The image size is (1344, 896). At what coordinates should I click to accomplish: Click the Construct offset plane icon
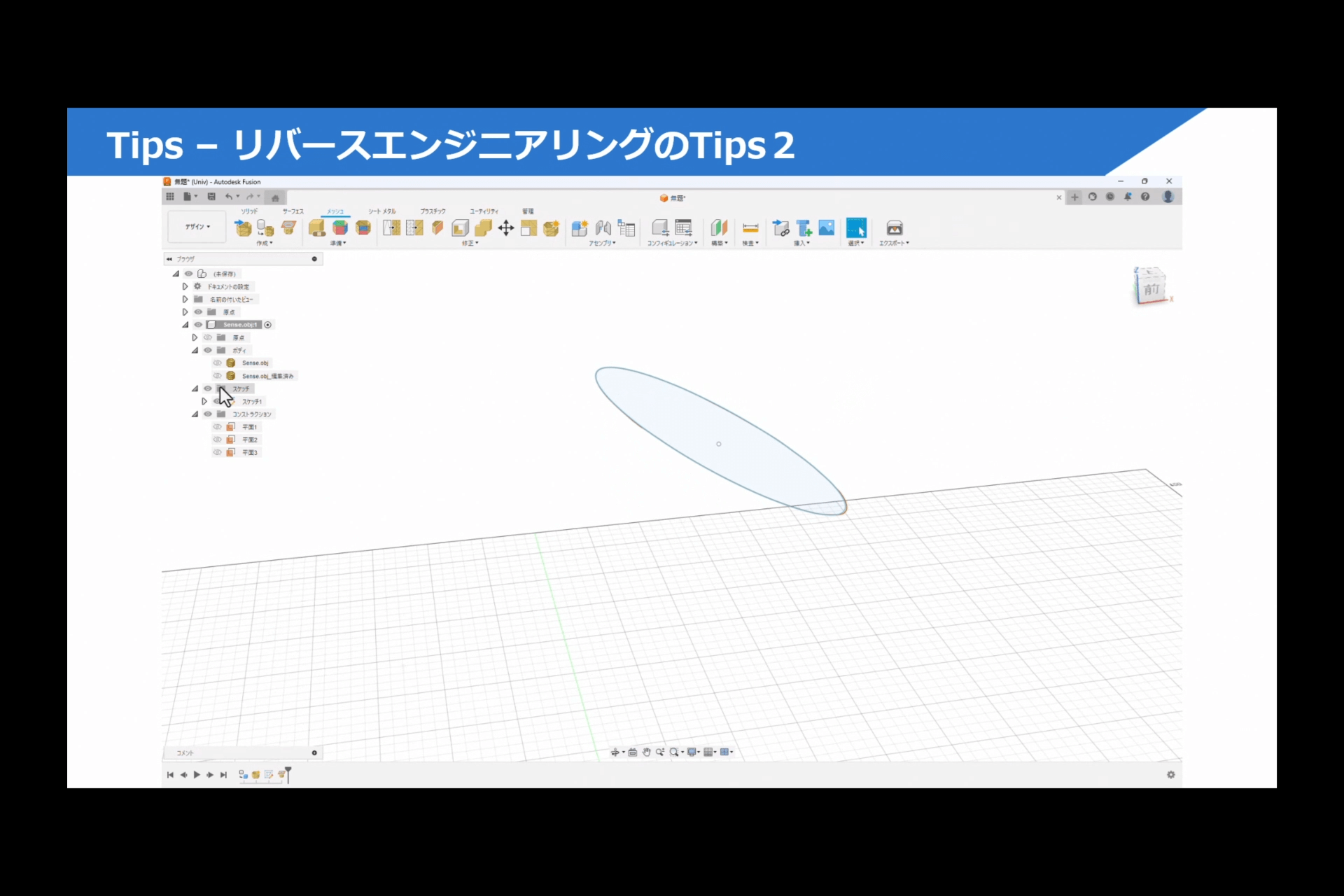coord(719,227)
